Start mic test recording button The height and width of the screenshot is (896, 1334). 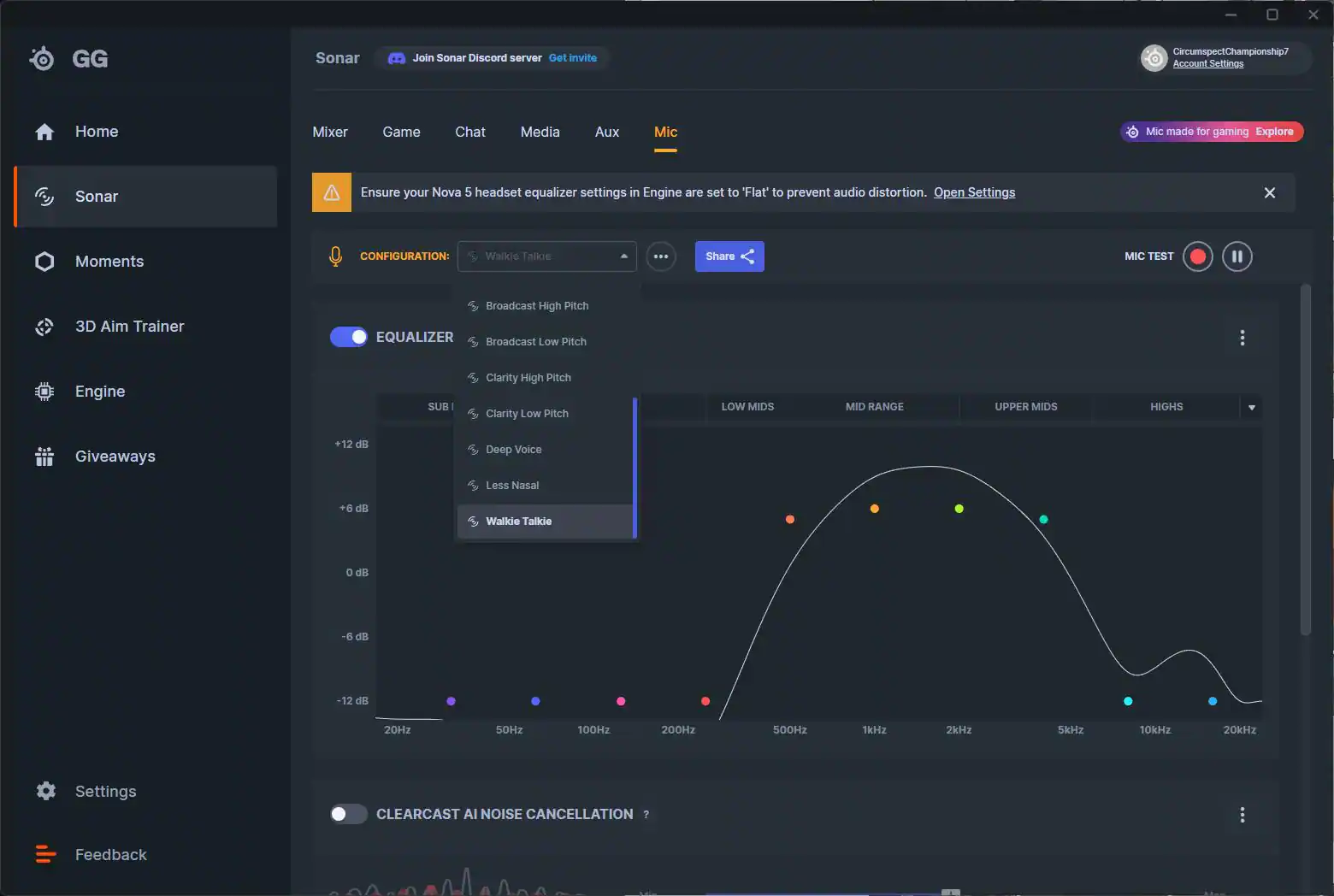(x=1197, y=256)
